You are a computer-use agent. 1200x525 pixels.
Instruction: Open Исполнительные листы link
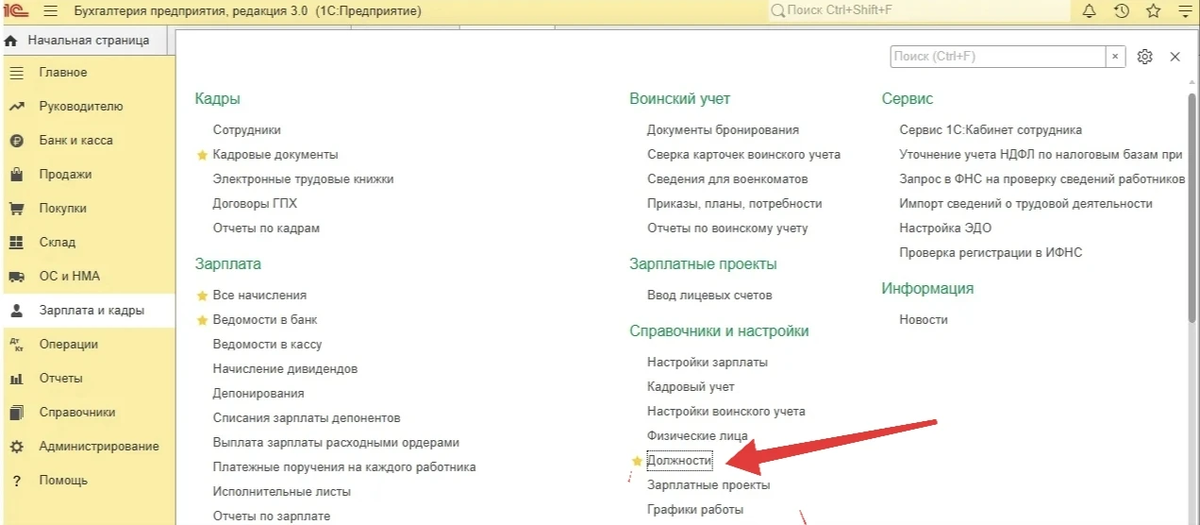click(x=282, y=492)
